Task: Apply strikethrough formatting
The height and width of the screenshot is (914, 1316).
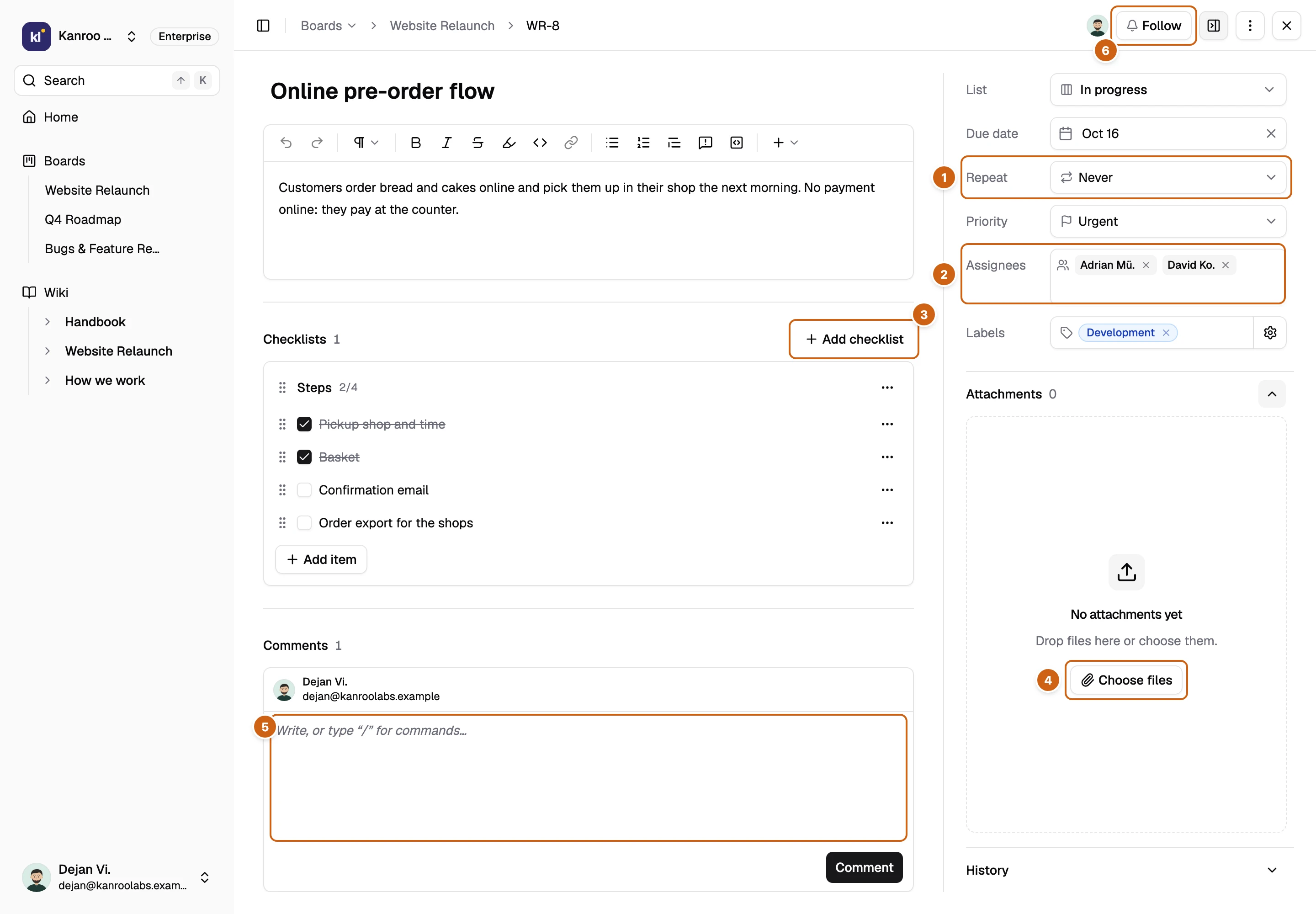Action: pos(478,143)
